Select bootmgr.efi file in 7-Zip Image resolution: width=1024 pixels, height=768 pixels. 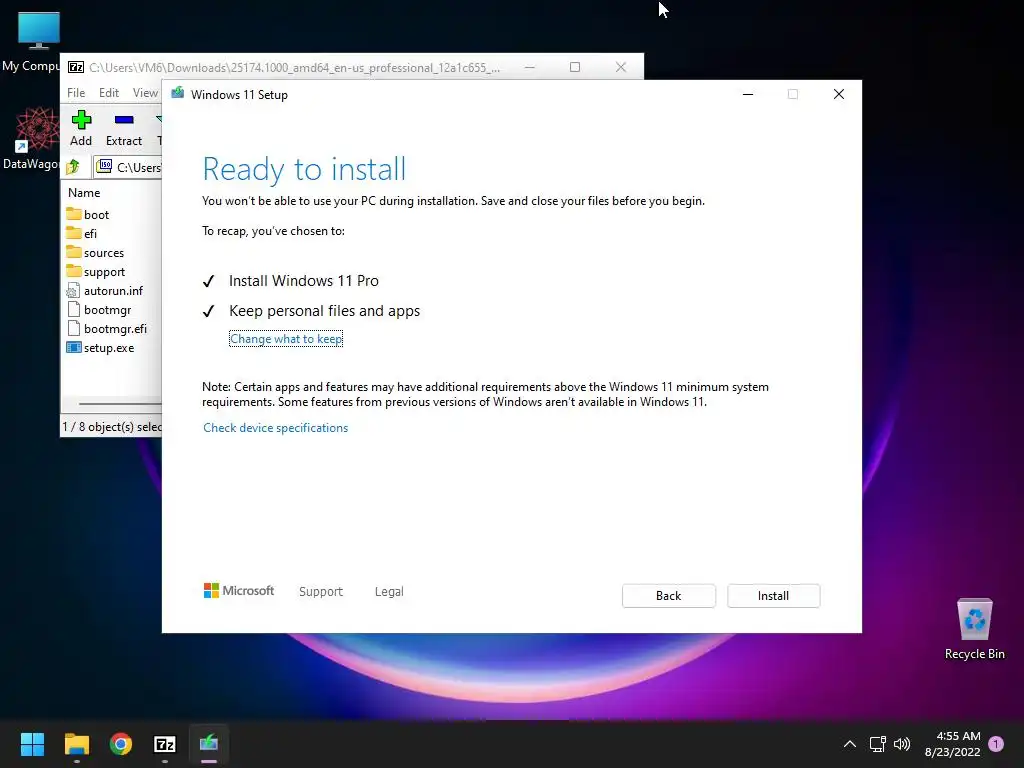(106, 328)
